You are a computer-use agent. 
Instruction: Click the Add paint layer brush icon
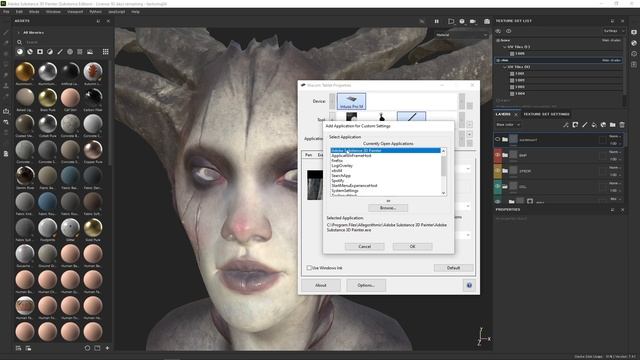coord(584,125)
